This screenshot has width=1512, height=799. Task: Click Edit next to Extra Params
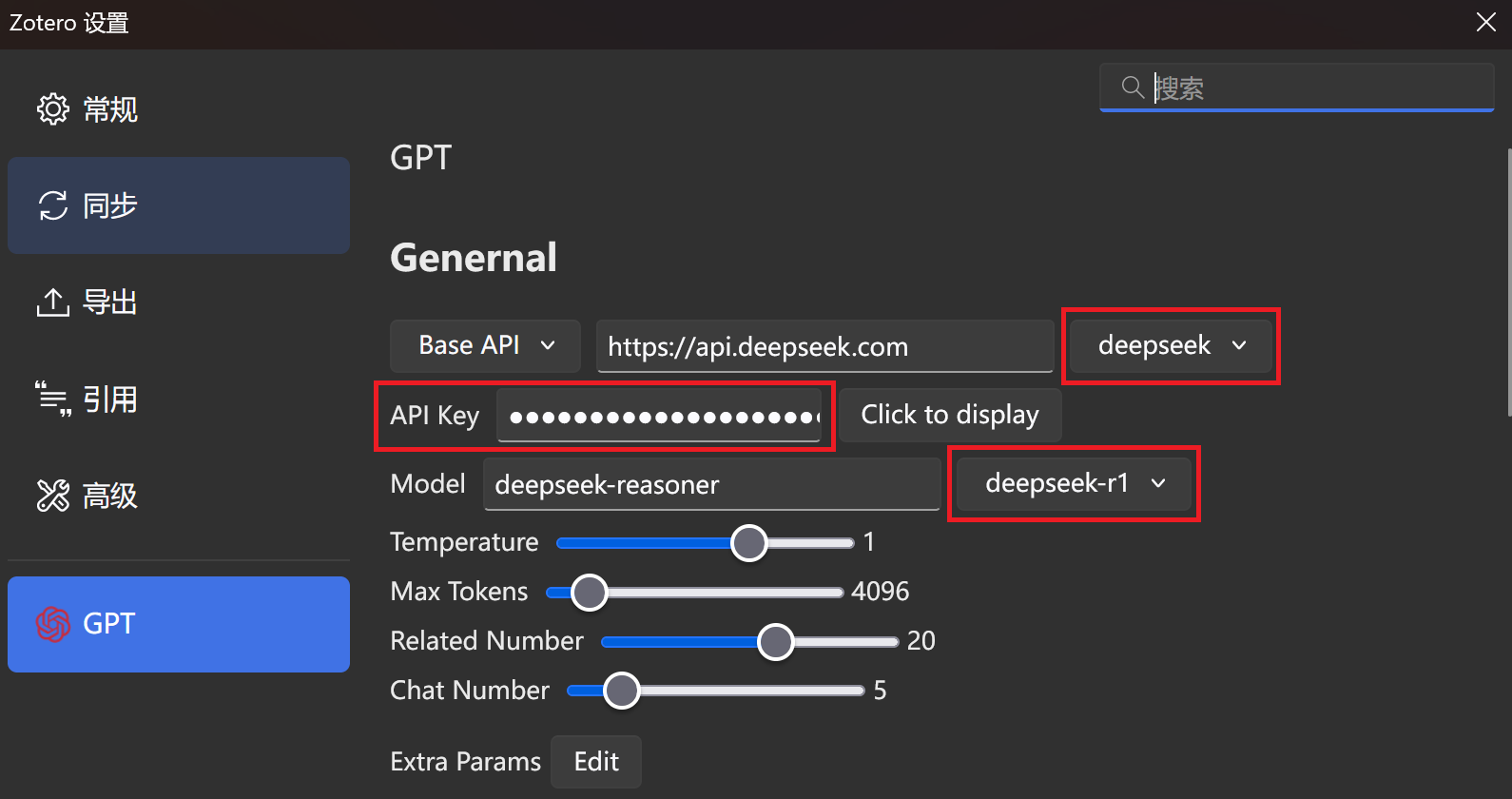click(595, 761)
